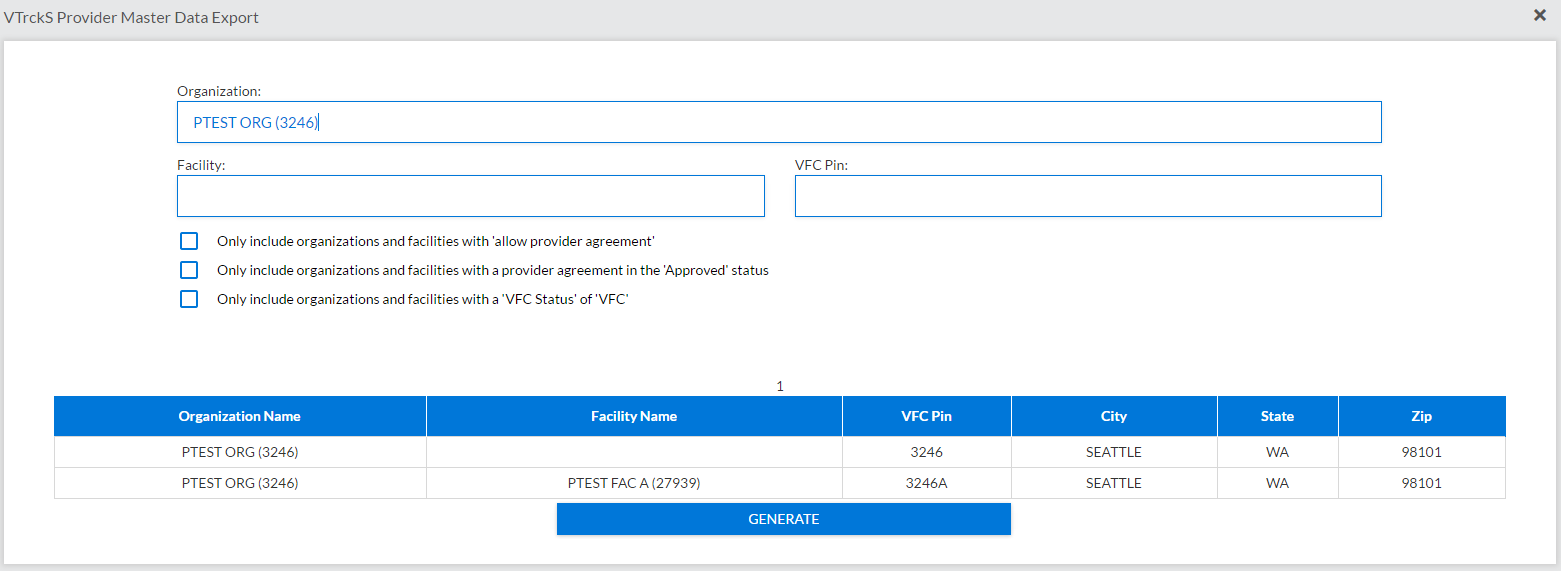Image resolution: width=1561 pixels, height=571 pixels.
Task: Click the City column header
Action: [1114, 416]
